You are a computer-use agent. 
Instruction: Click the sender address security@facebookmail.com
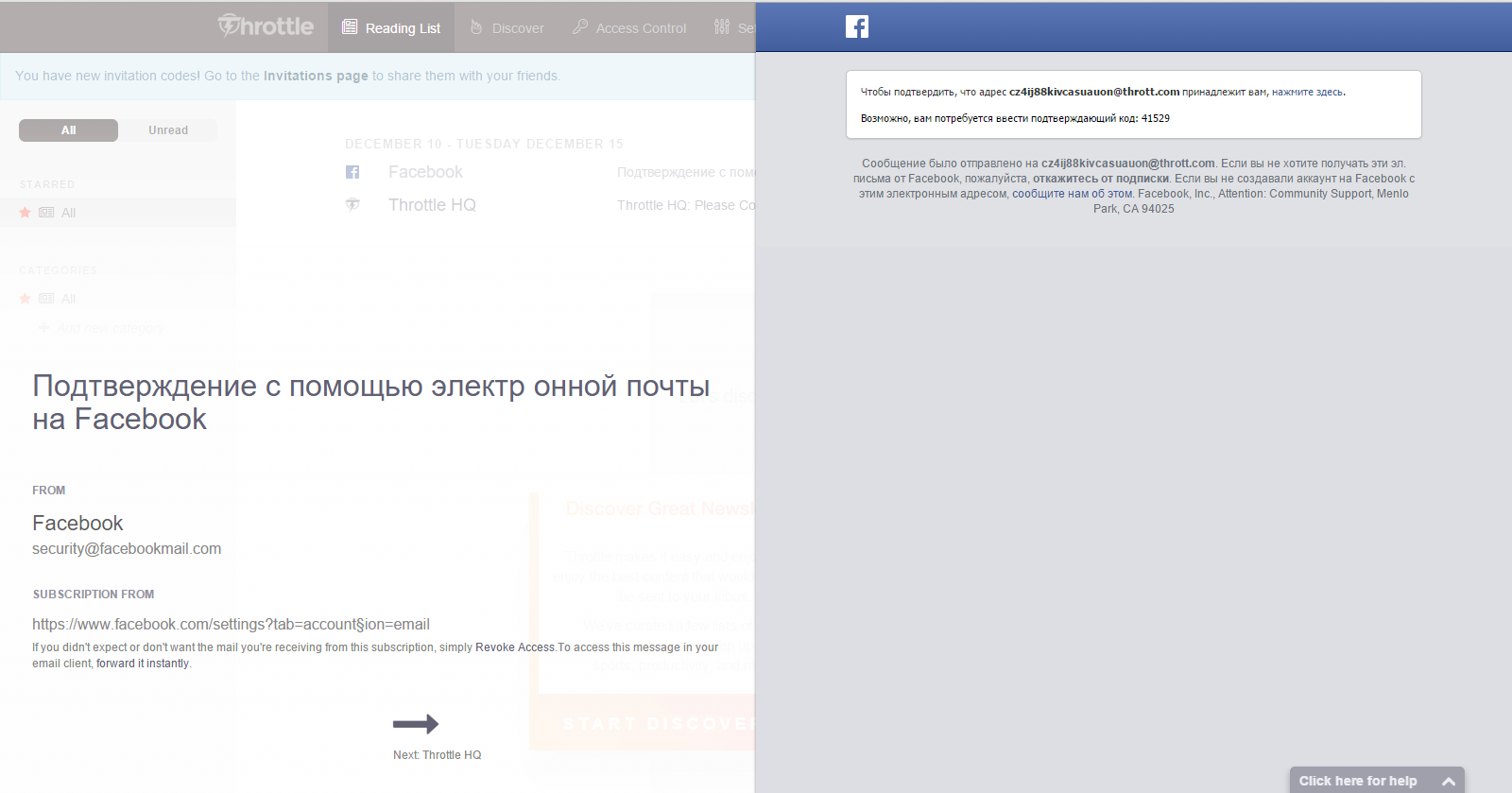click(x=127, y=549)
